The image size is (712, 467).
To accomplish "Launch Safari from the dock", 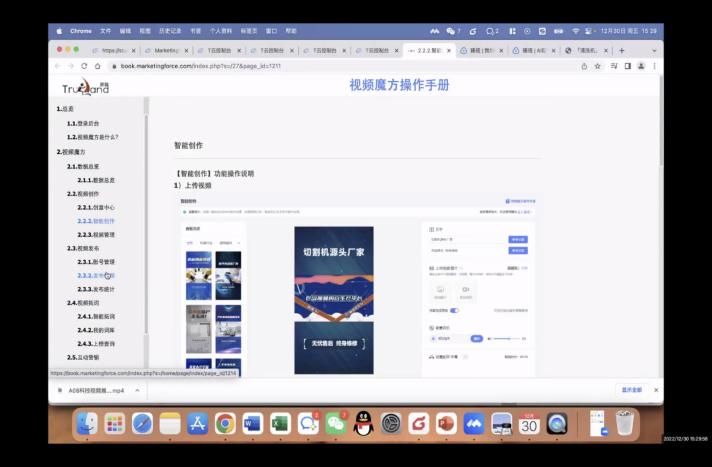I will pyautogui.click(x=143, y=424).
